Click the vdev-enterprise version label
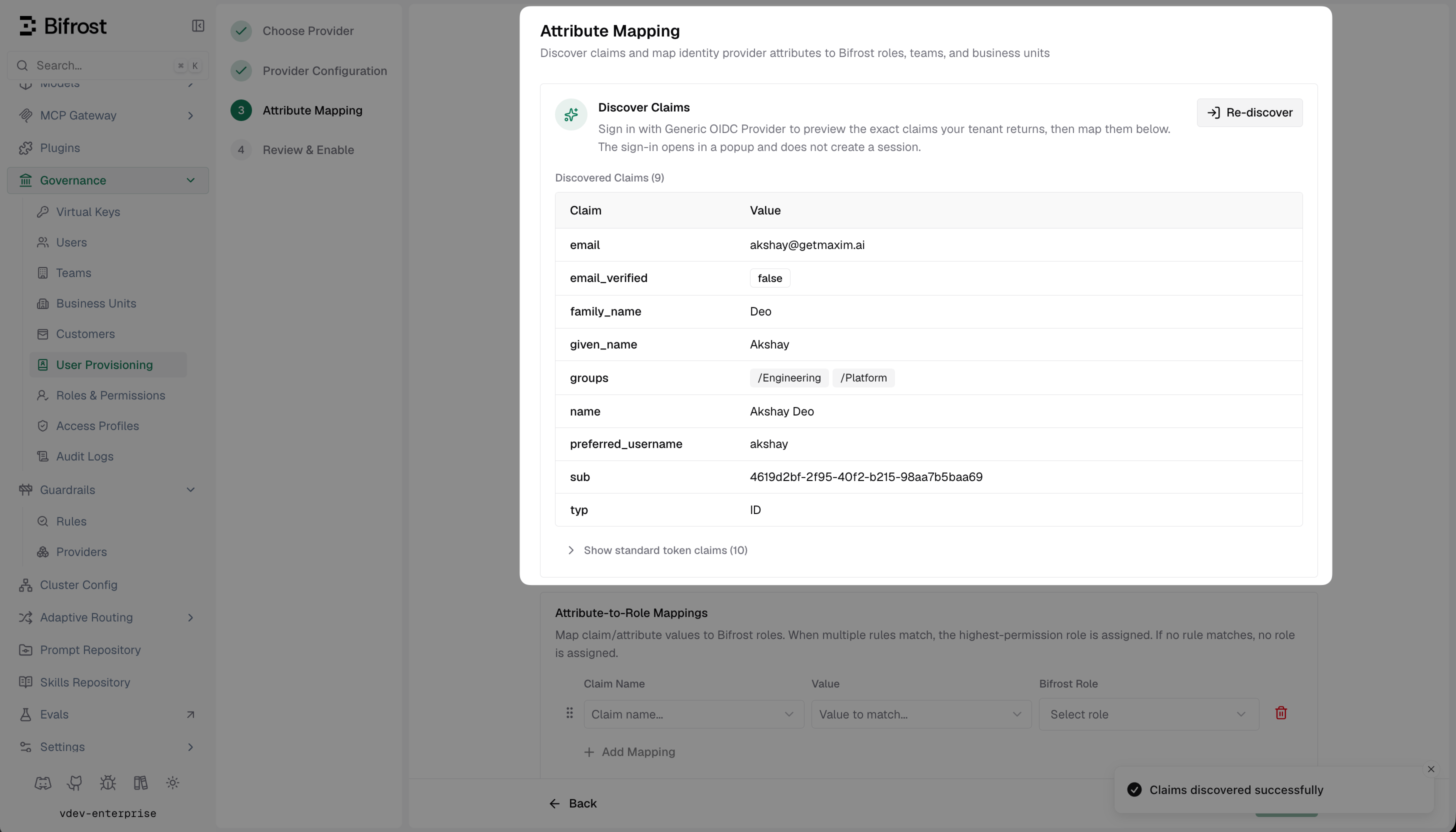 pyautogui.click(x=108, y=813)
